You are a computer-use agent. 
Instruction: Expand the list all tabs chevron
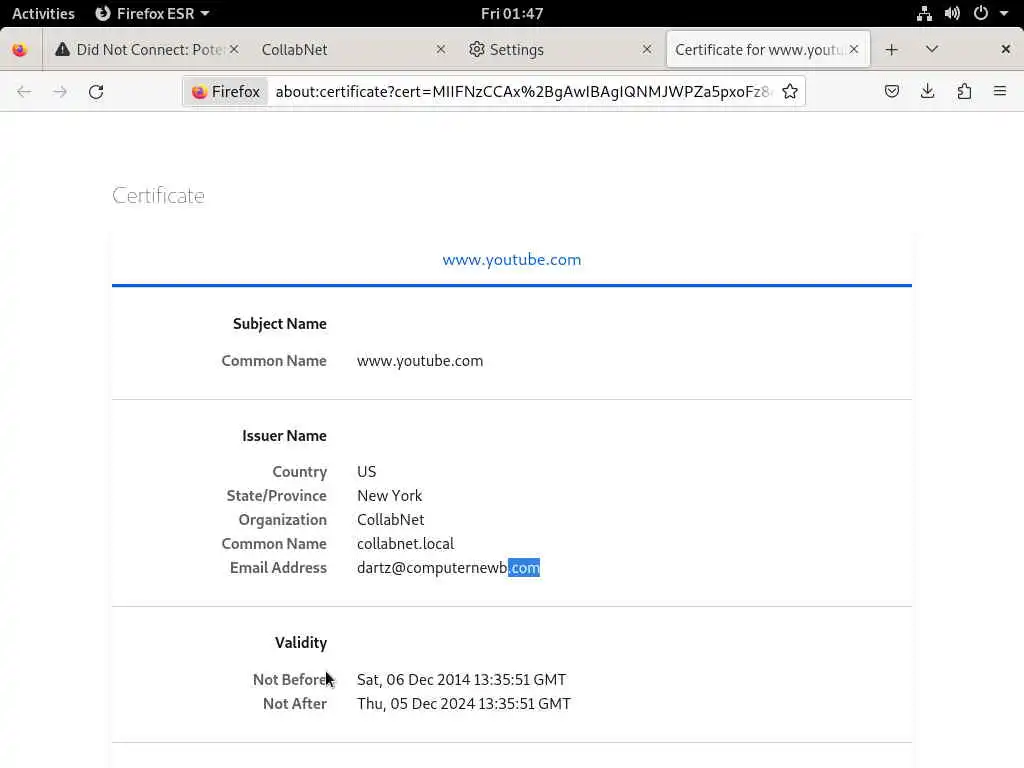pos(932,49)
